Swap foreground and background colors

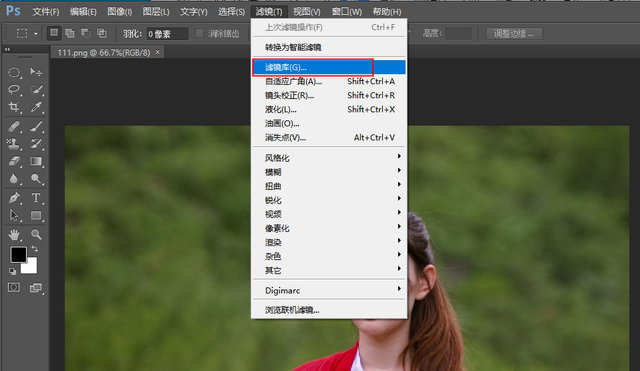click(x=35, y=249)
